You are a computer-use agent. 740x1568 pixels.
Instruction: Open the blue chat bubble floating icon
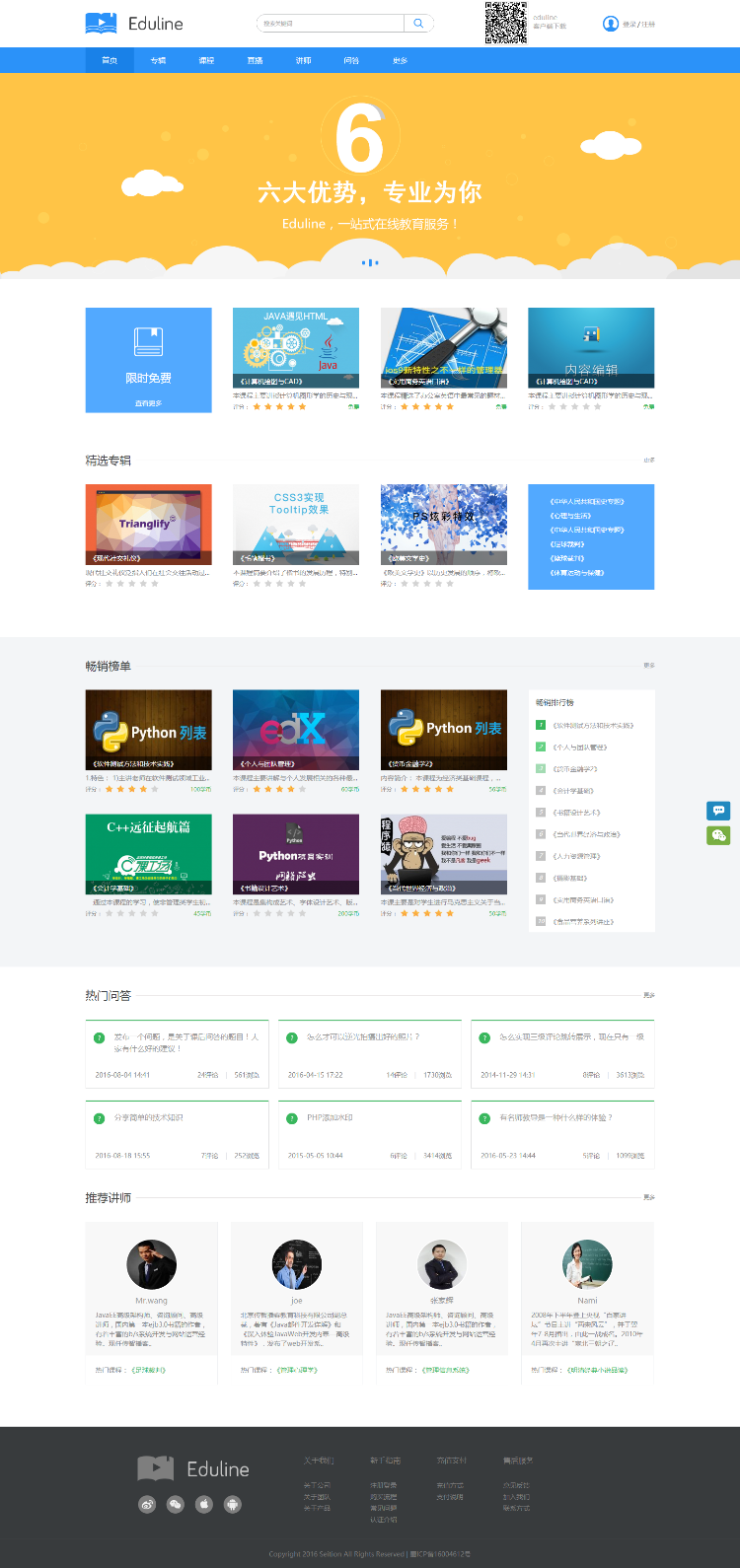718,811
